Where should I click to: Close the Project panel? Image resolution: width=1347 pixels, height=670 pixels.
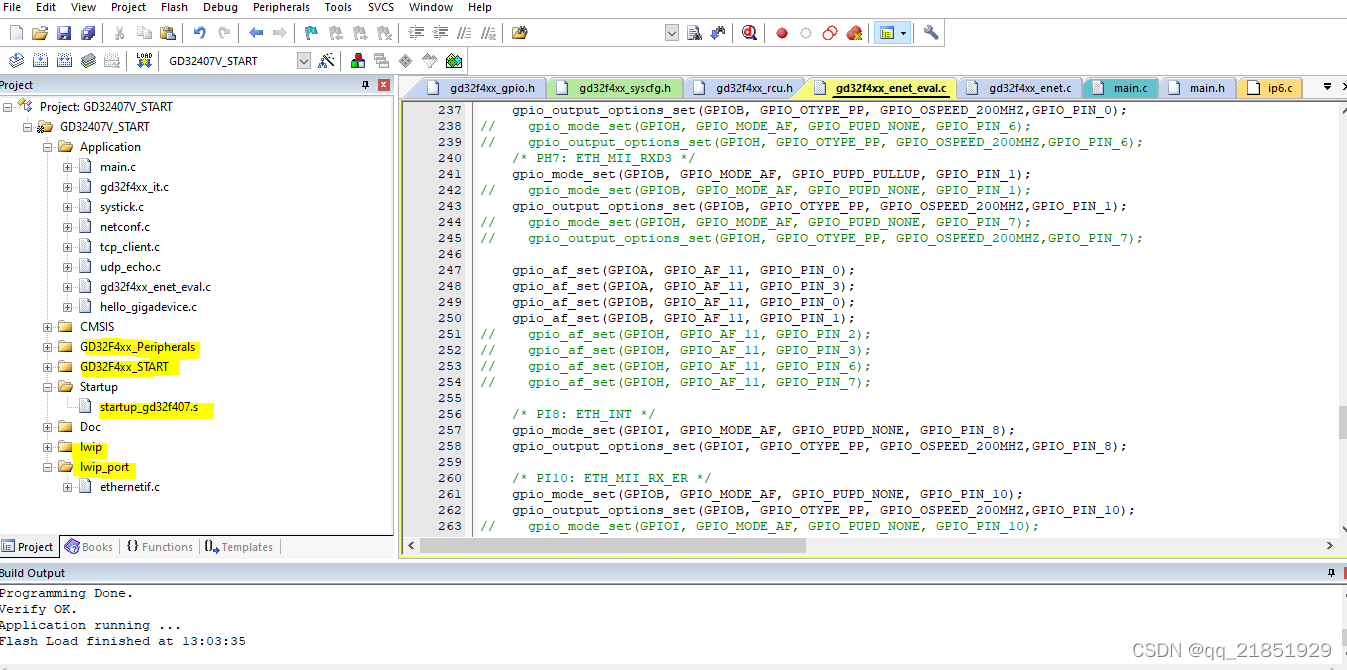tap(384, 85)
